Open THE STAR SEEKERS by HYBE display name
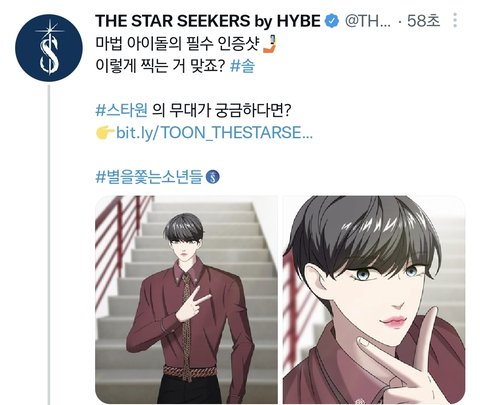This screenshot has height=405, width=480. tap(208, 21)
